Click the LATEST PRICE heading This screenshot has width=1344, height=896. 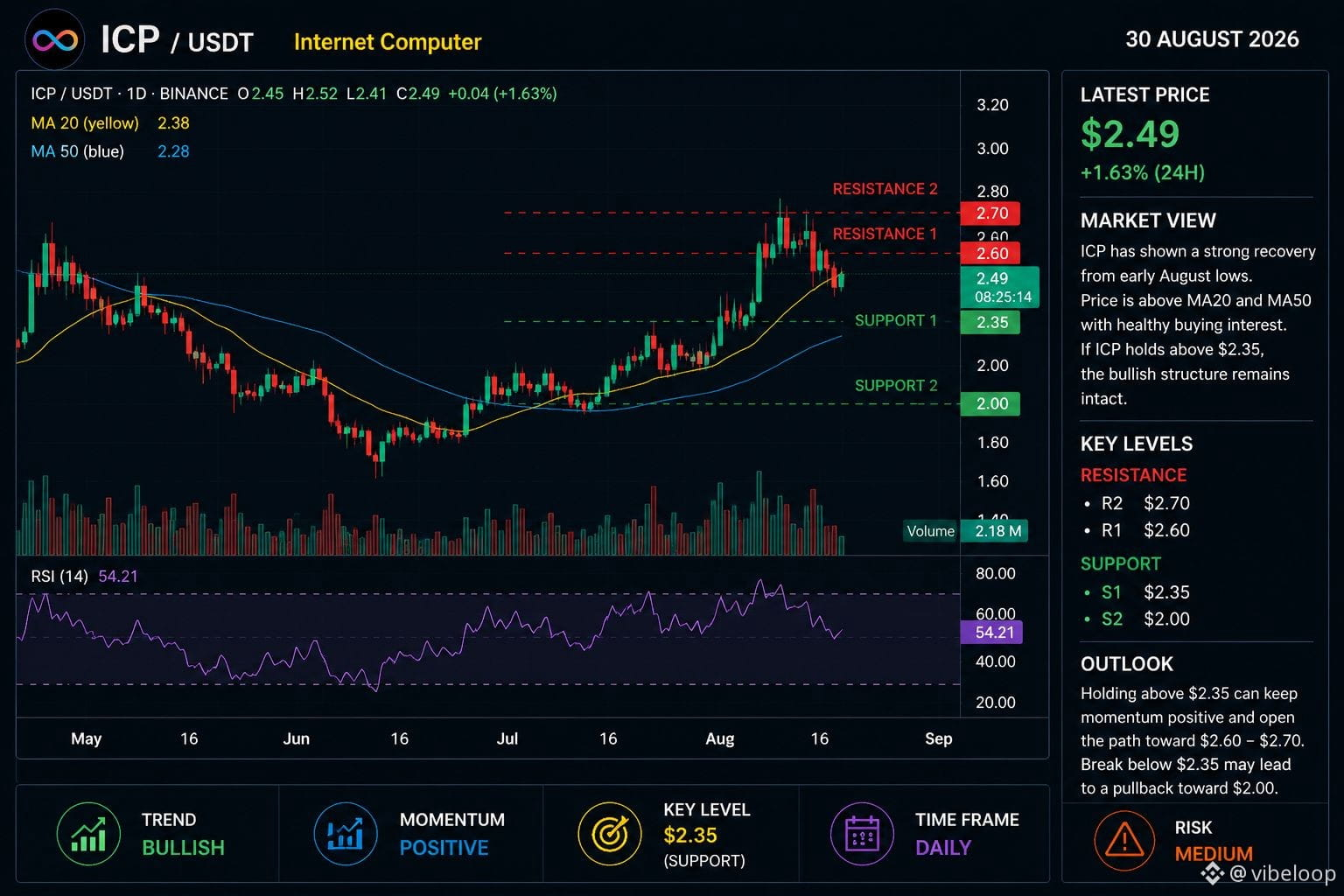[1145, 95]
